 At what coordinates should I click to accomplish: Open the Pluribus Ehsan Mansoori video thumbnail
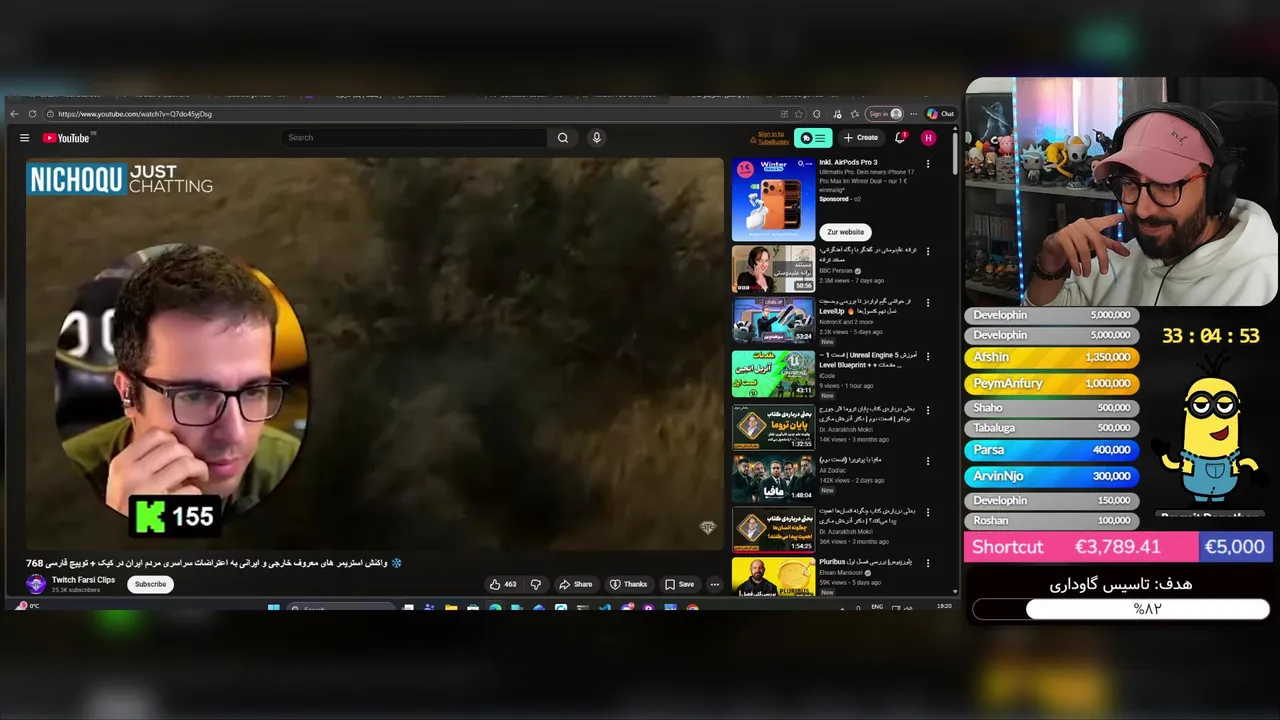tap(773, 577)
